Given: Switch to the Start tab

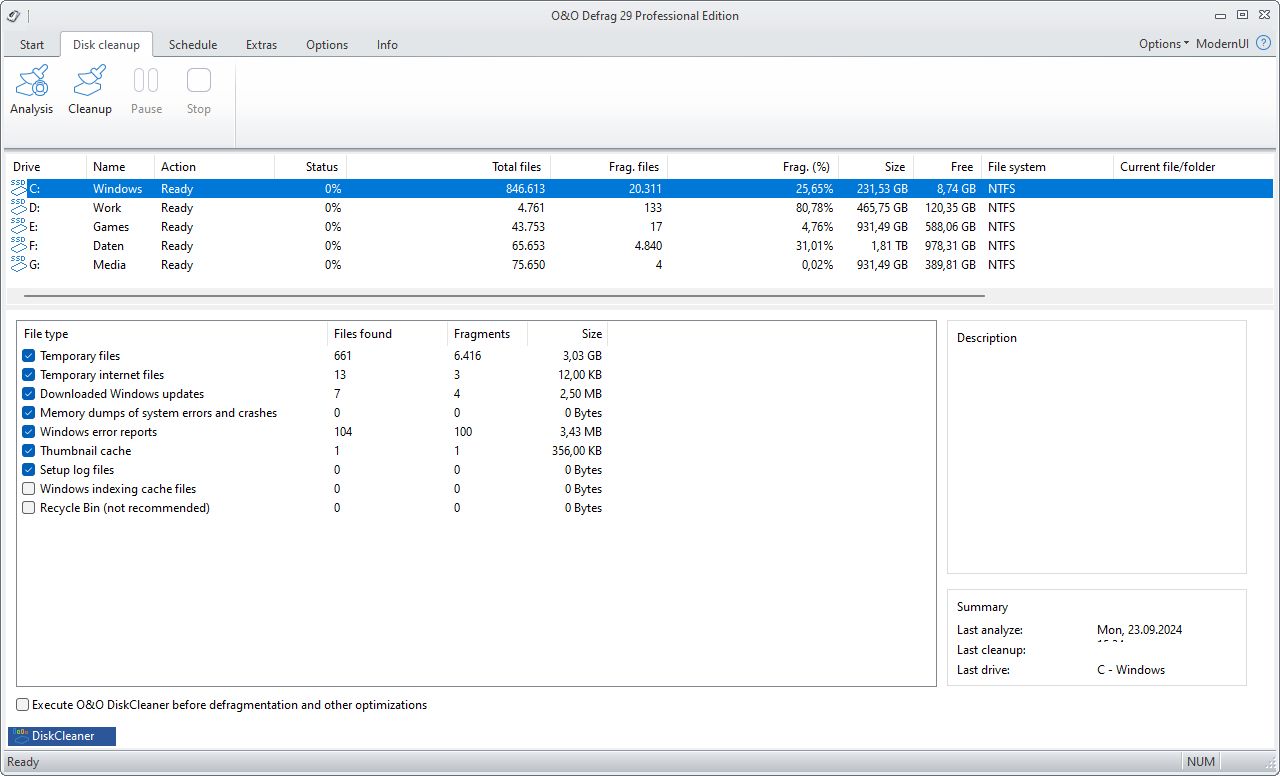Looking at the screenshot, I should [x=32, y=44].
